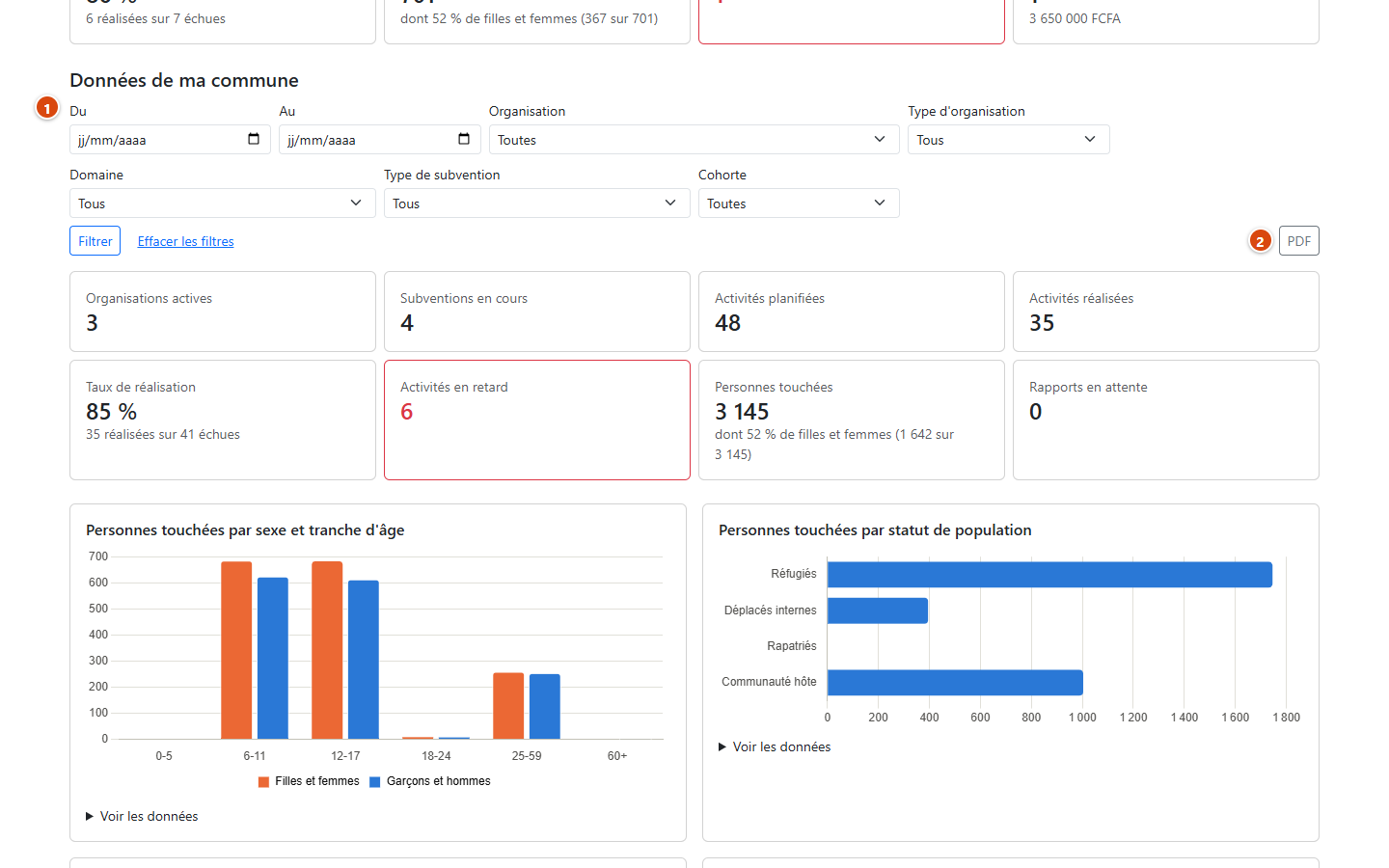Image resolution: width=1389 pixels, height=868 pixels.
Task: Open the Cohorte dropdown
Action: tap(799, 203)
